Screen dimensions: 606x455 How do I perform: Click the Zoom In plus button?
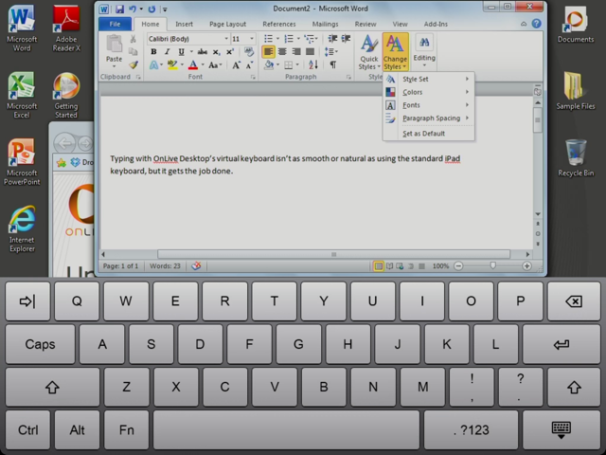(527, 266)
